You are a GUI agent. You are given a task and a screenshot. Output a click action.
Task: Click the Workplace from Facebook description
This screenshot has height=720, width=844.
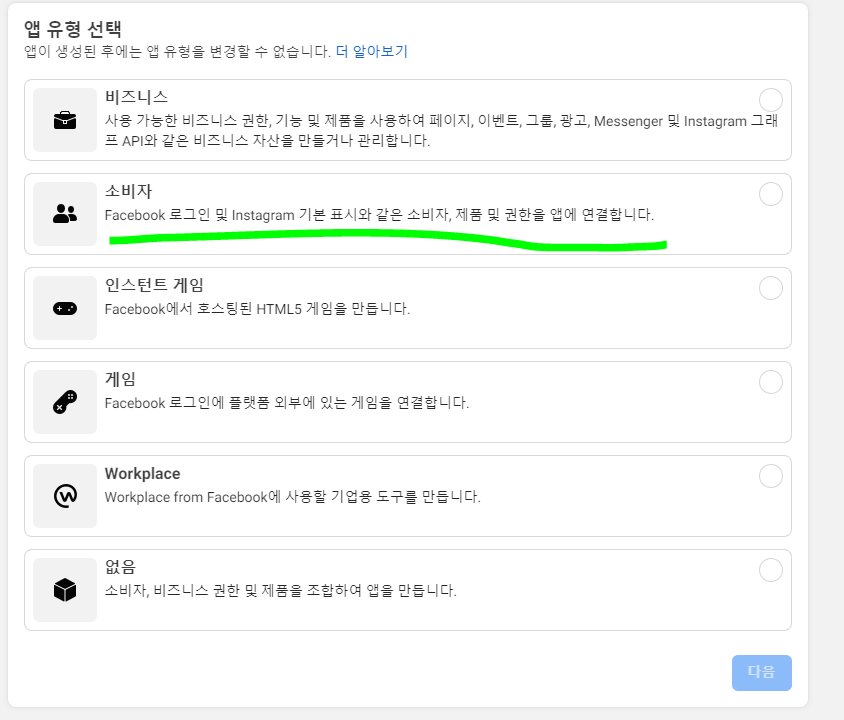click(292, 497)
